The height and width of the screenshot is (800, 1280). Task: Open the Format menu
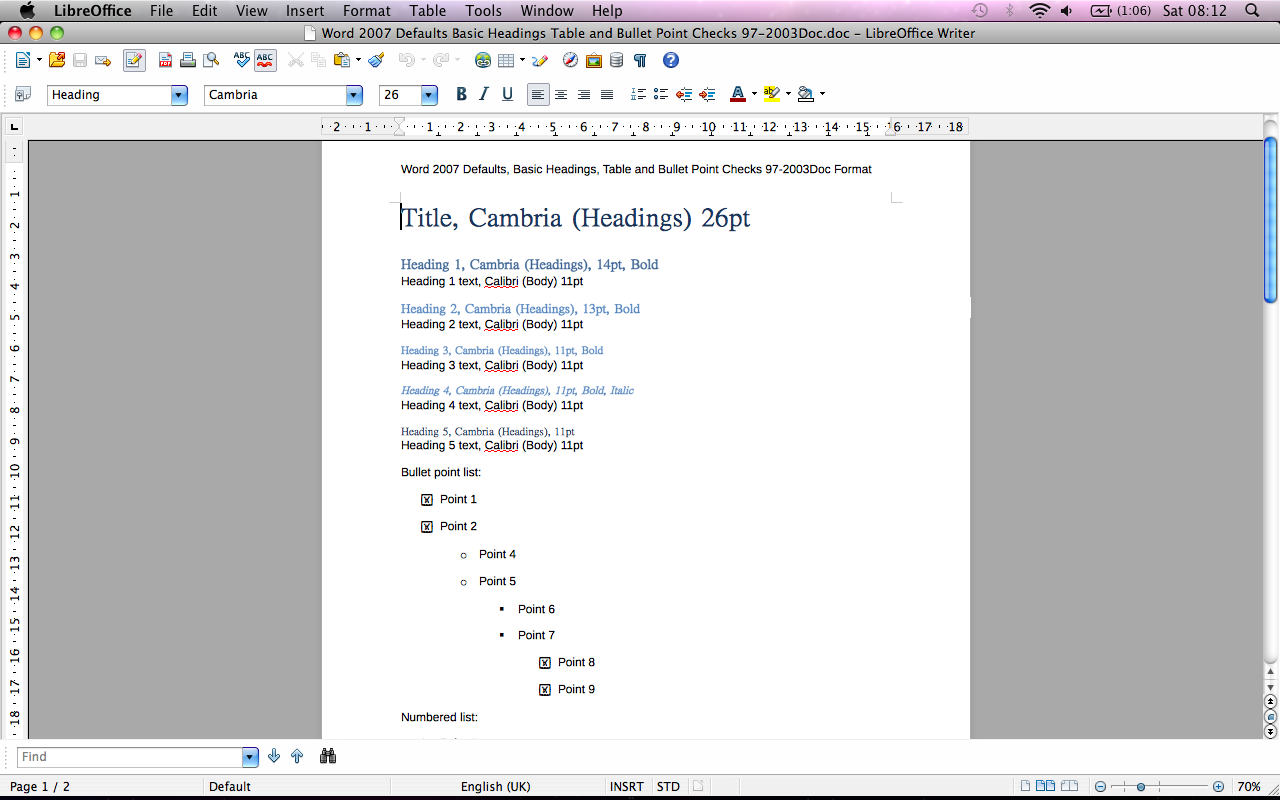tap(366, 11)
